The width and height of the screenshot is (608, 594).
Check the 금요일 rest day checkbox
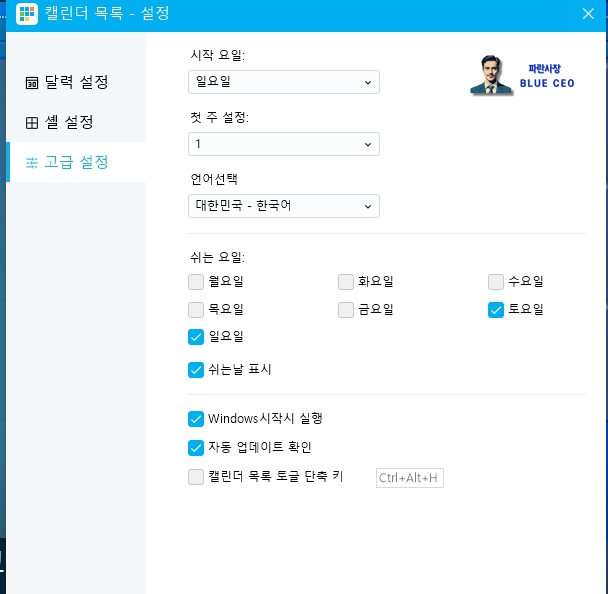point(346,310)
